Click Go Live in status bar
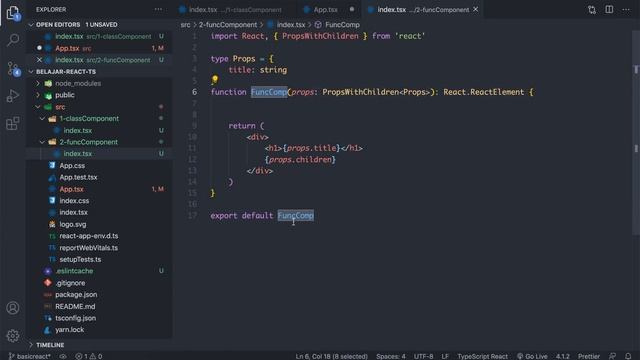Image resolution: width=640 pixels, height=360 pixels. (x=532, y=356)
